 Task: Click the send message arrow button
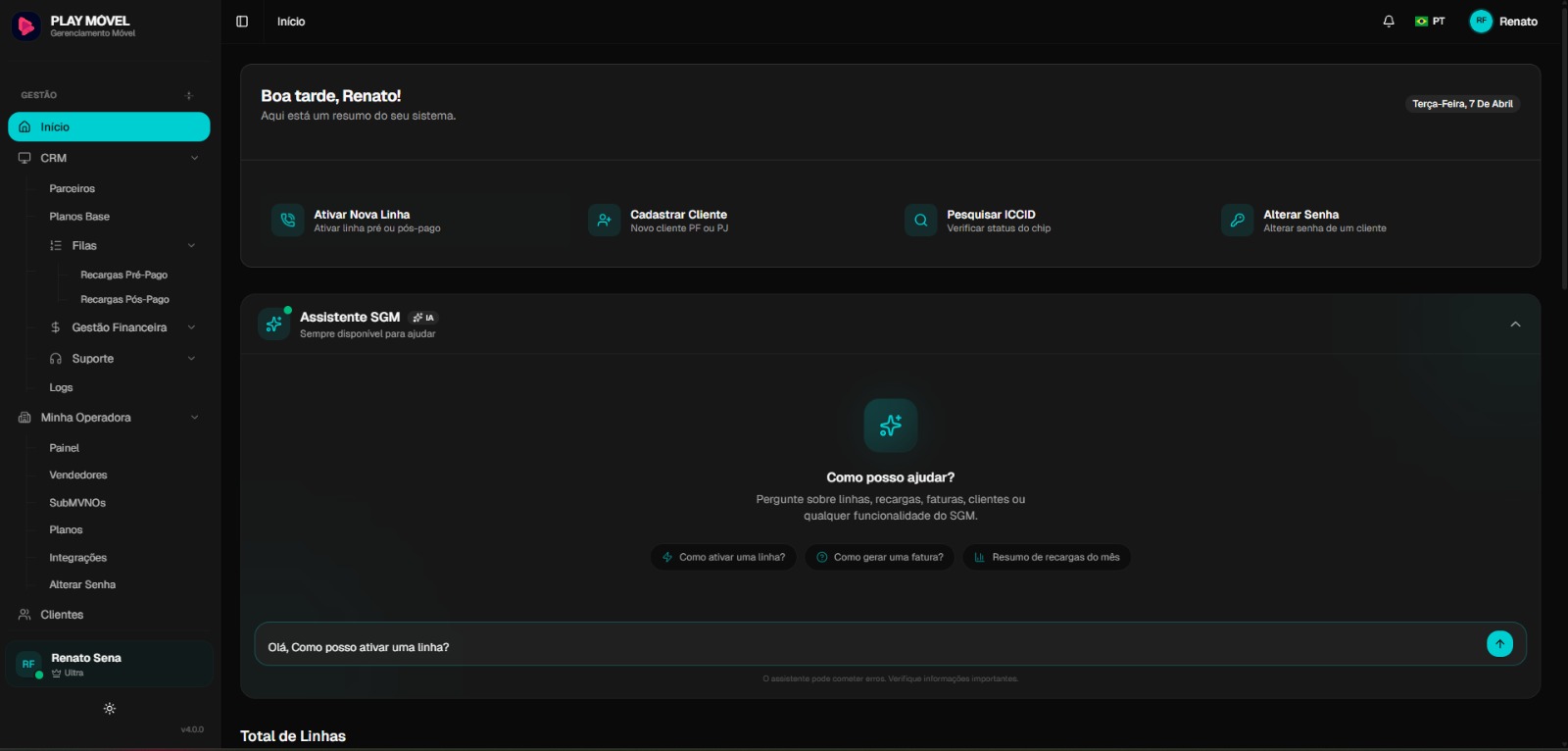tap(1499, 644)
